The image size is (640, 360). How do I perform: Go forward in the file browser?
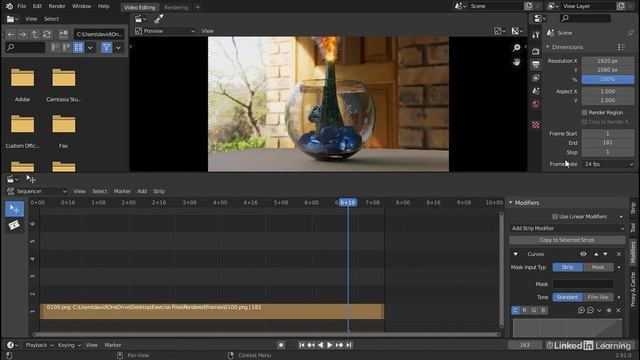coord(22,34)
